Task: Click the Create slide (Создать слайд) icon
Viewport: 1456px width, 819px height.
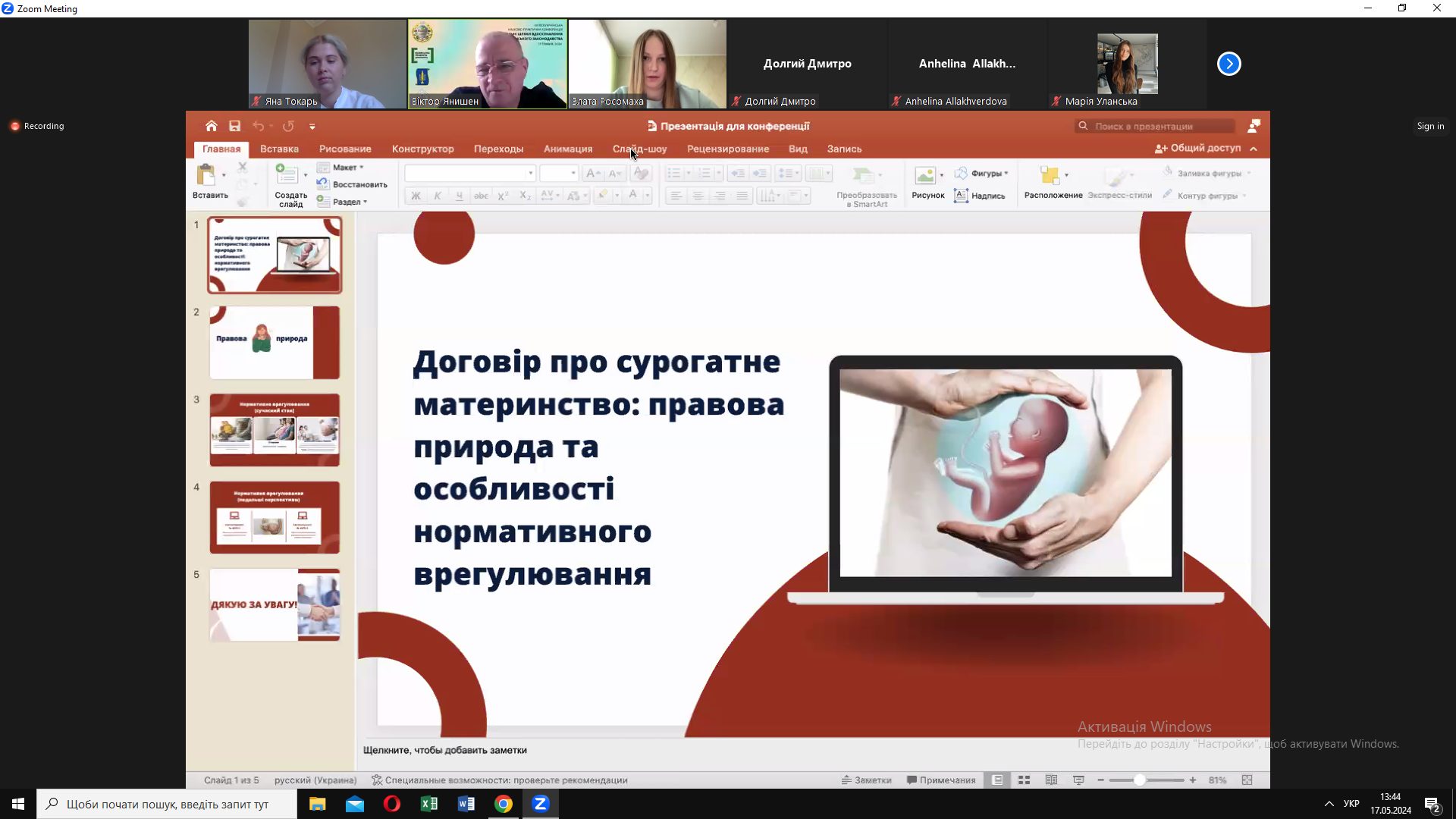Action: (x=287, y=175)
